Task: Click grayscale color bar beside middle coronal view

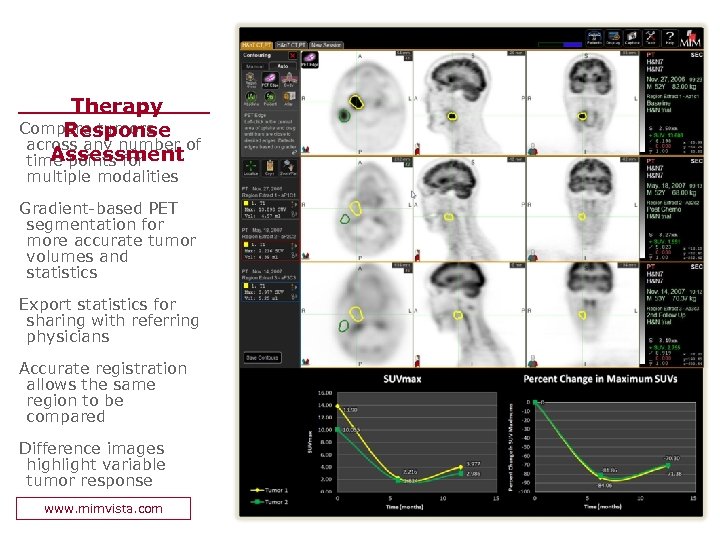Action: coord(642,209)
